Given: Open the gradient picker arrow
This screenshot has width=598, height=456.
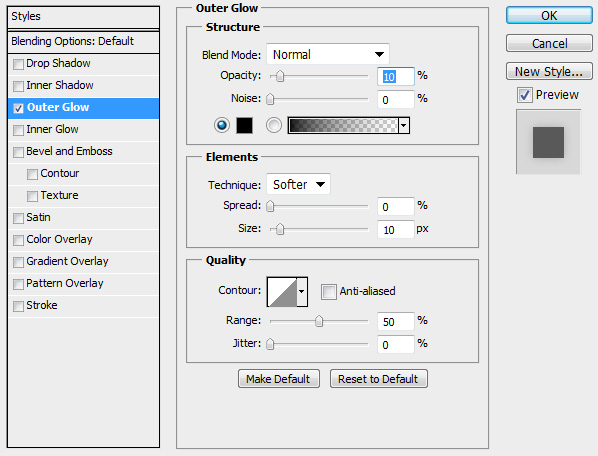Looking at the screenshot, I should point(404,125).
